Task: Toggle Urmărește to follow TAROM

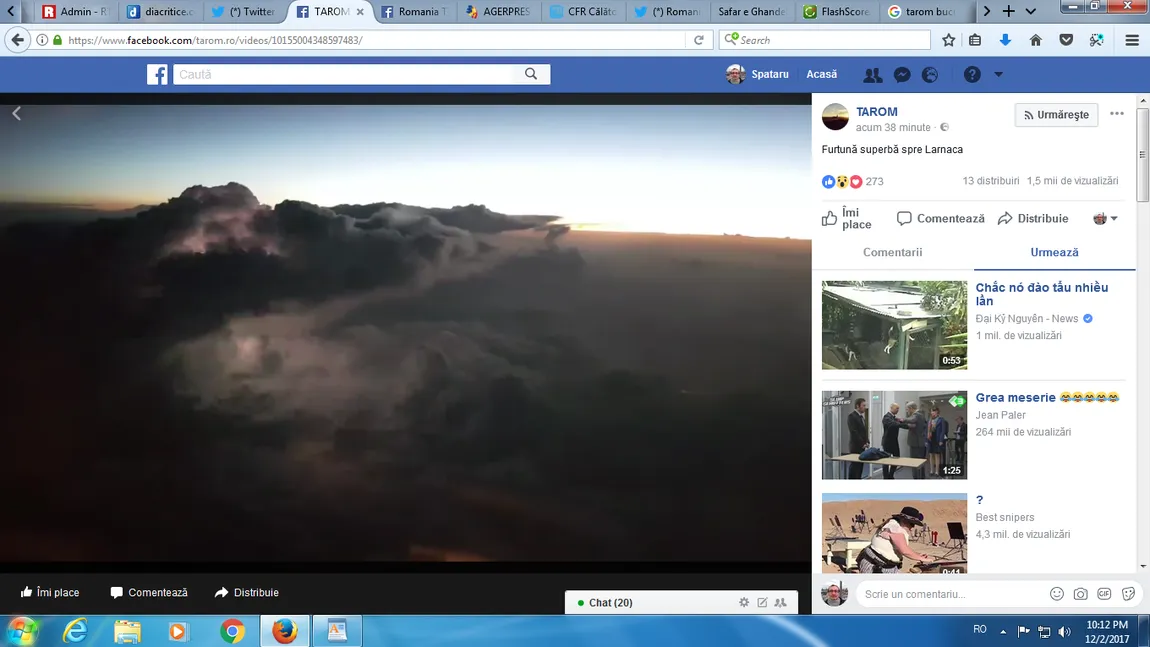Action: coord(1056,115)
